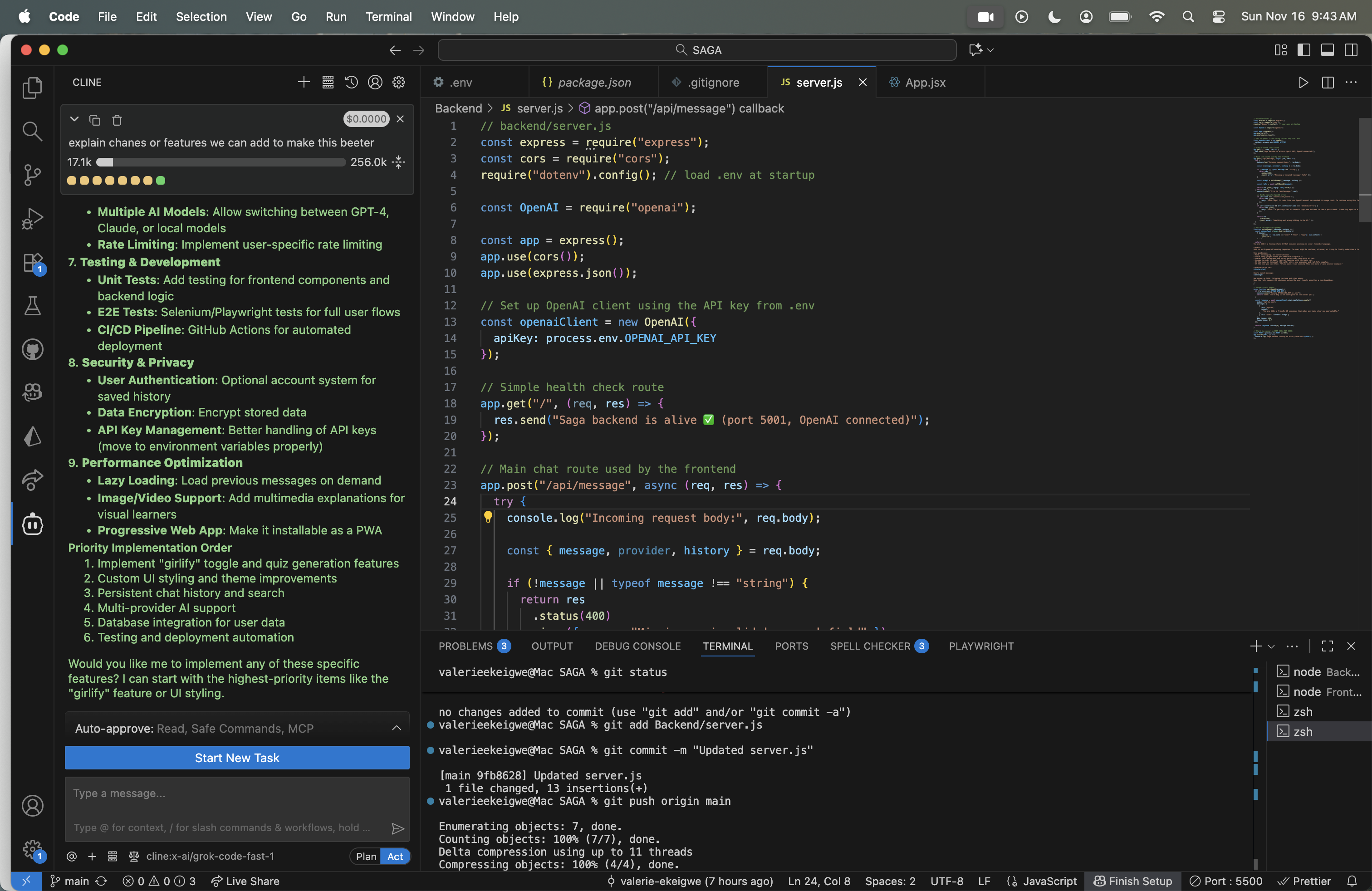Delete the task with the trash icon
The width and height of the screenshot is (1372, 891).
coord(117,120)
